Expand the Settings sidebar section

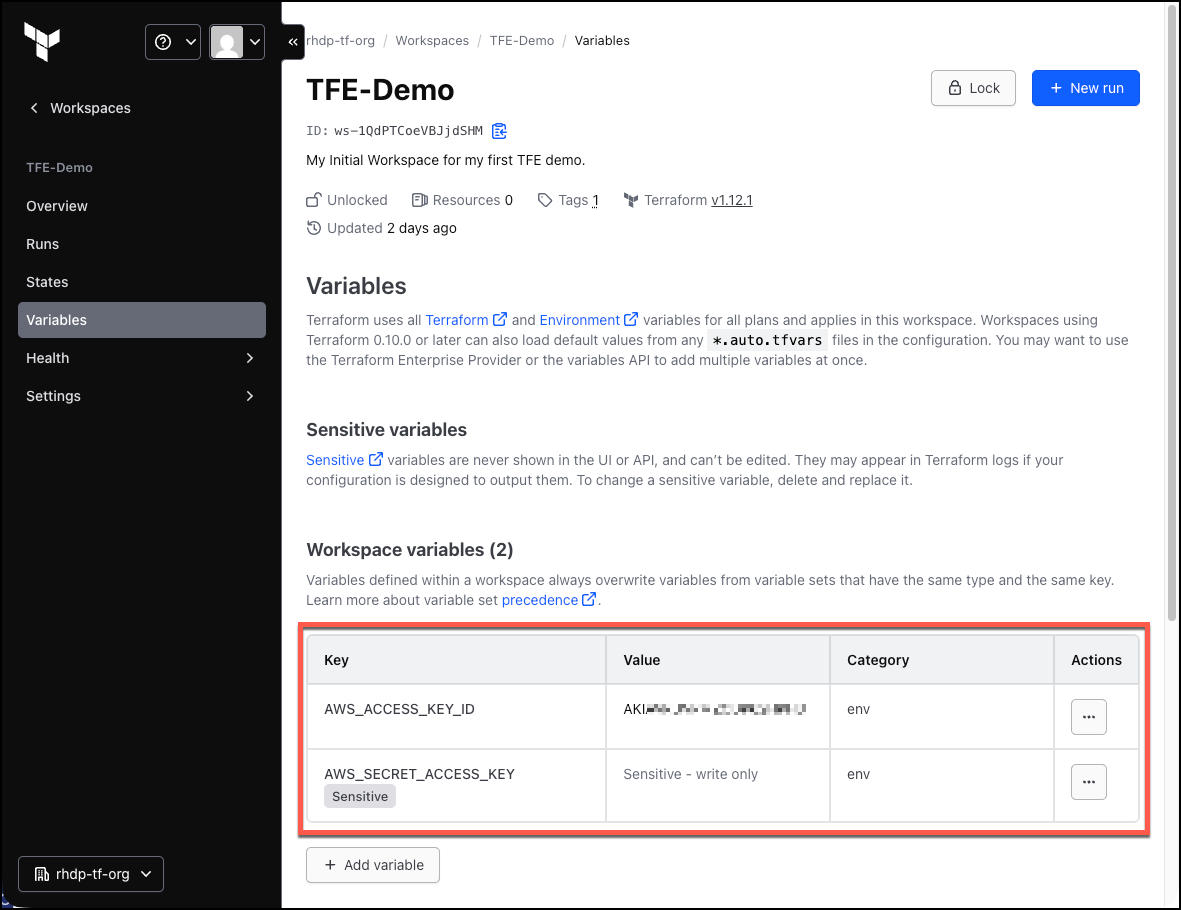point(142,396)
